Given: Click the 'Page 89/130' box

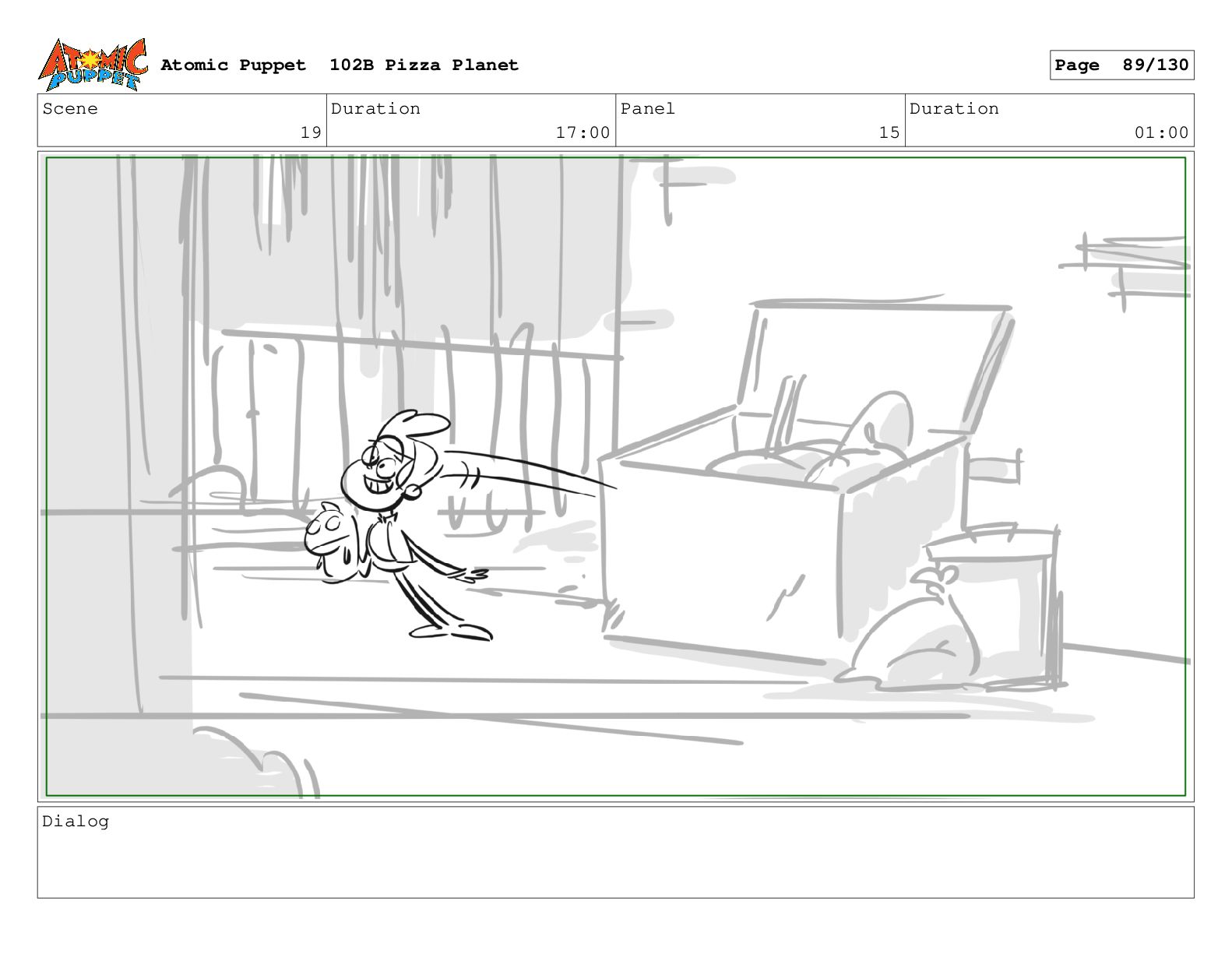Looking at the screenshot, I should tap(1121, 65).
